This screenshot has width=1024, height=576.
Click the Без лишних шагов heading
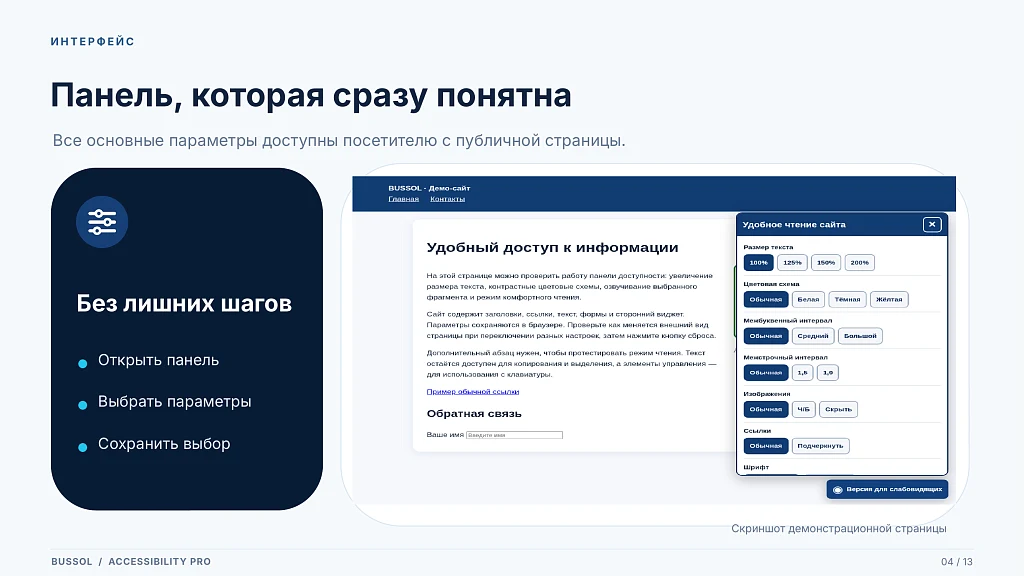(x=184, y=303)
